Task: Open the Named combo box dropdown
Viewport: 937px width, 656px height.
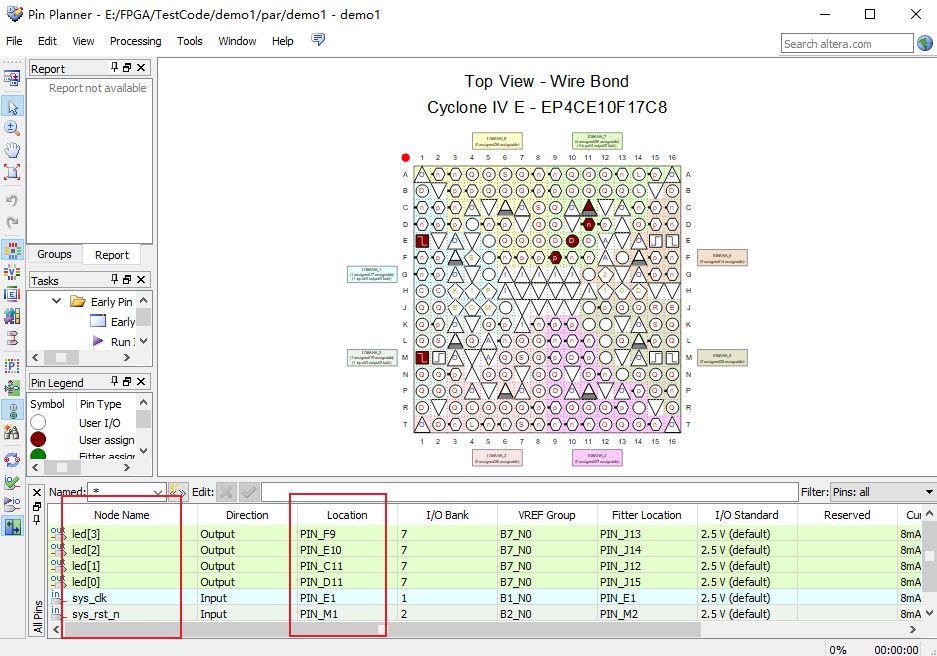Action: click(x=158, y=493)
